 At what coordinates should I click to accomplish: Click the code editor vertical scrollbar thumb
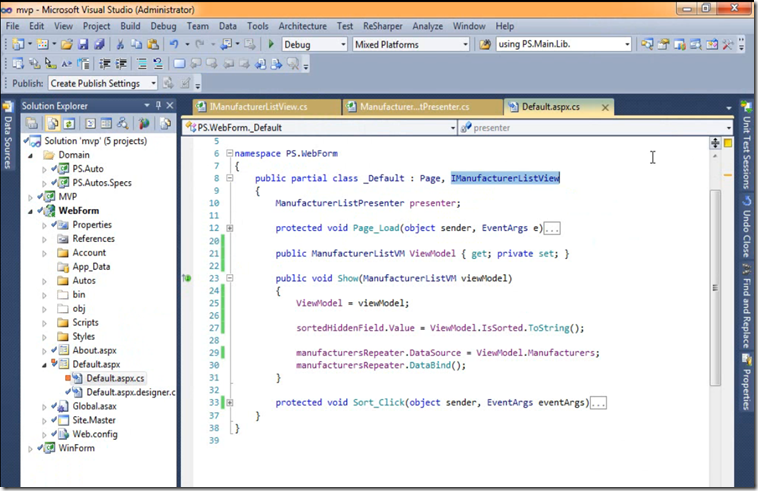pyautogui.click(x=715, y=288)
